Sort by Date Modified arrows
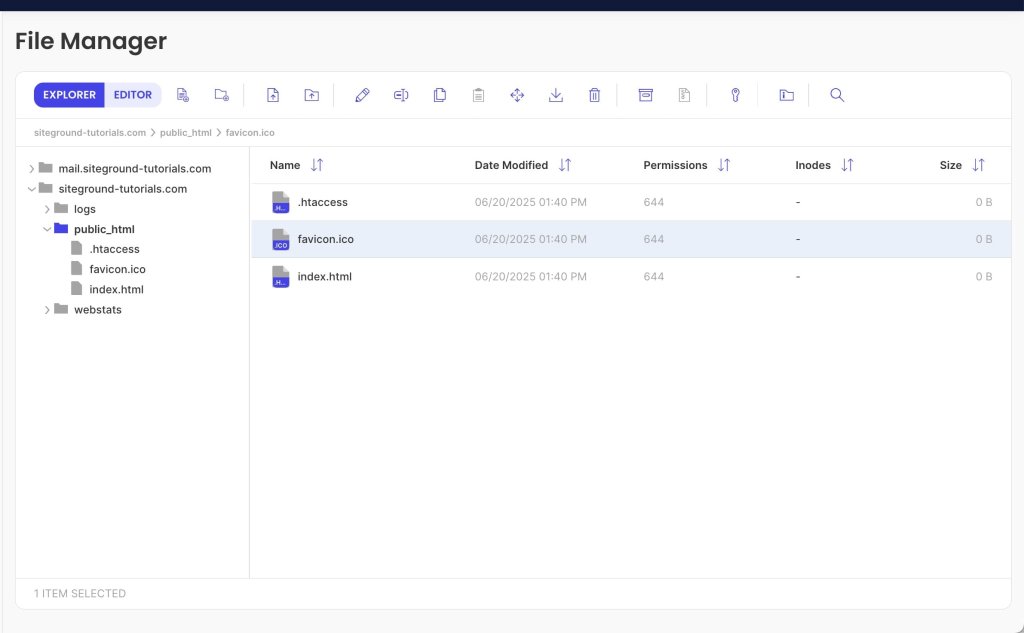The image size is (1024, 633). [565, 165]
